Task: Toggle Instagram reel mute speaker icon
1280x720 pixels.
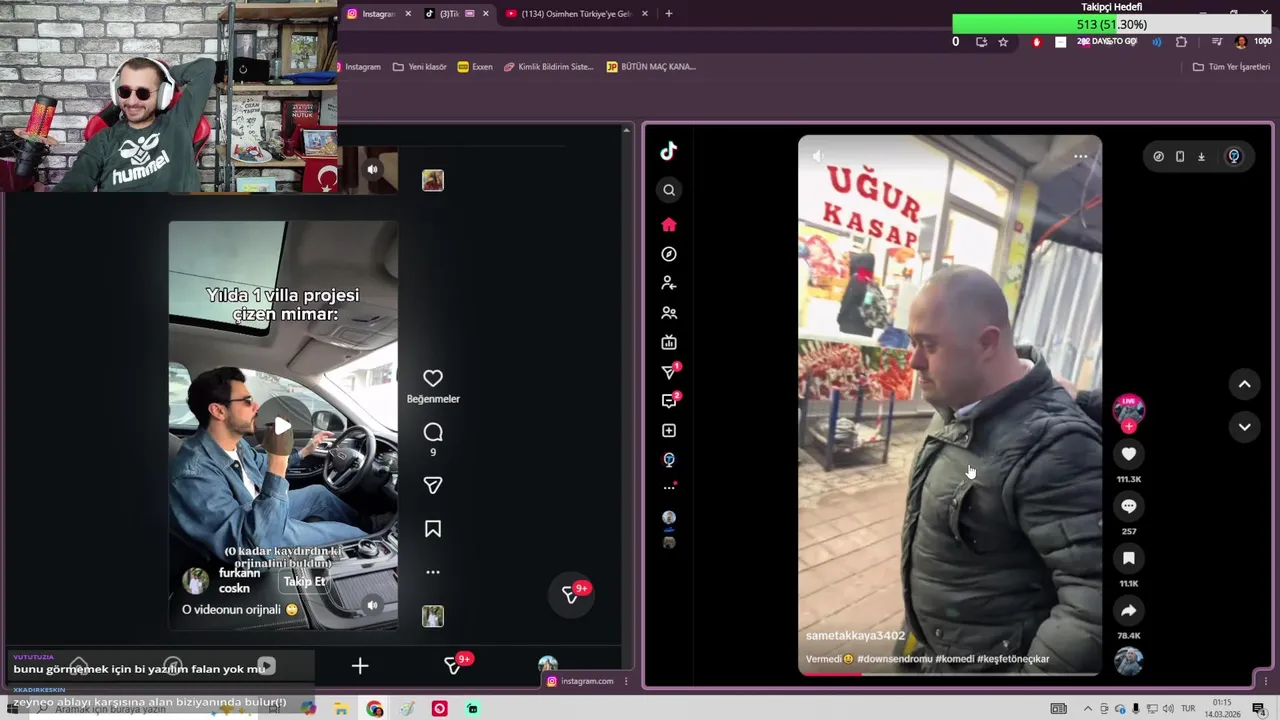Action: pyautogui.click(x=372, y=605)
